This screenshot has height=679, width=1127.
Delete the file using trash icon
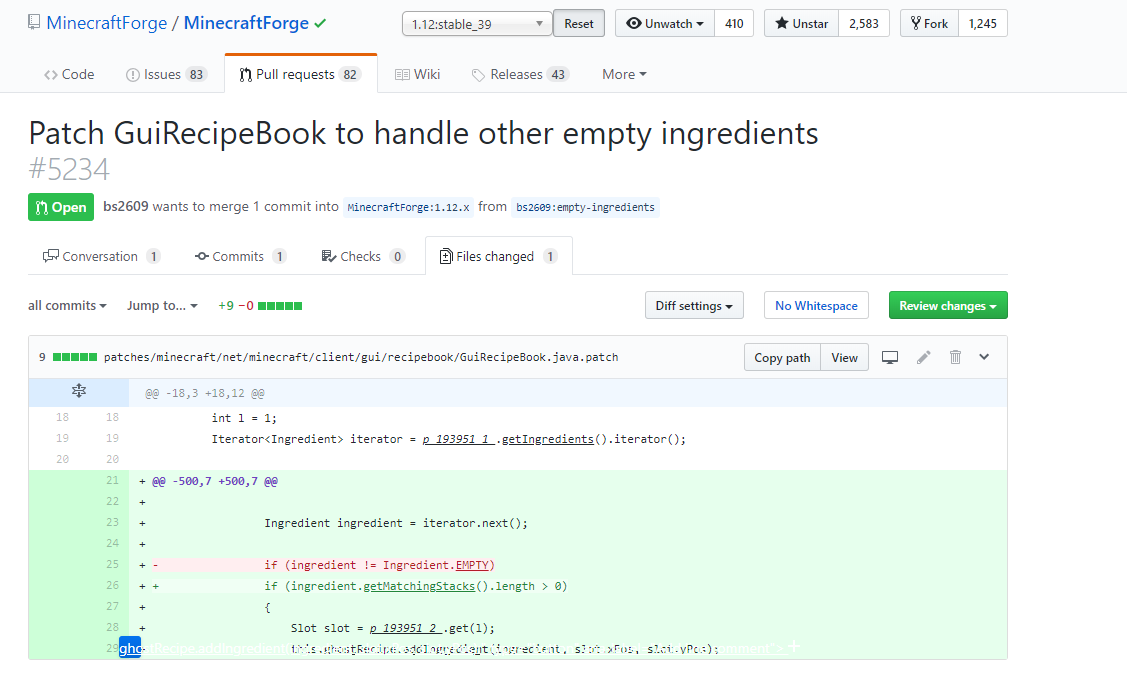pos(955,357)
